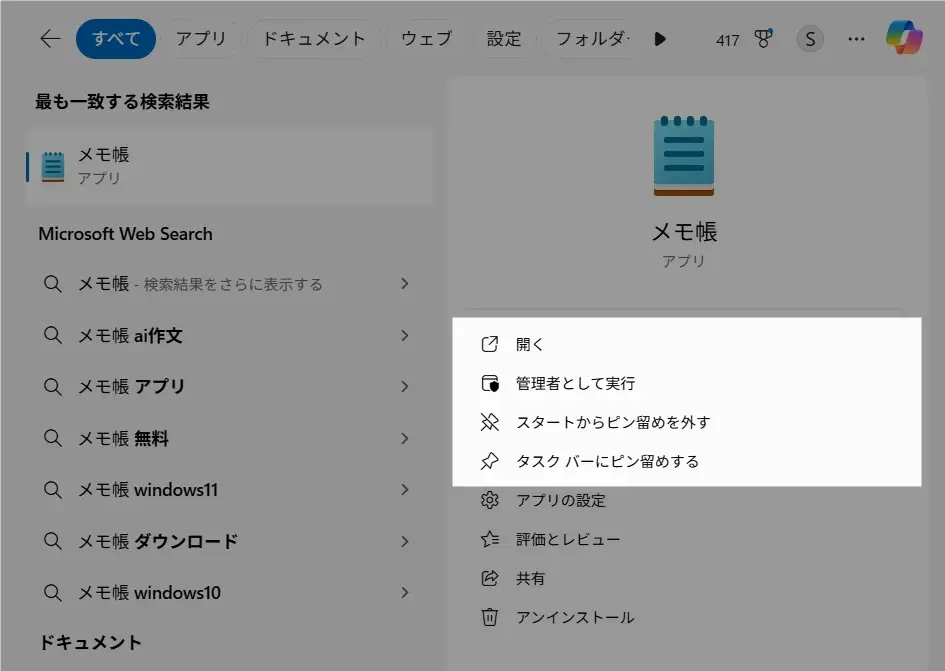
Task: Go back with the left arrow
Action: (50, 39)
